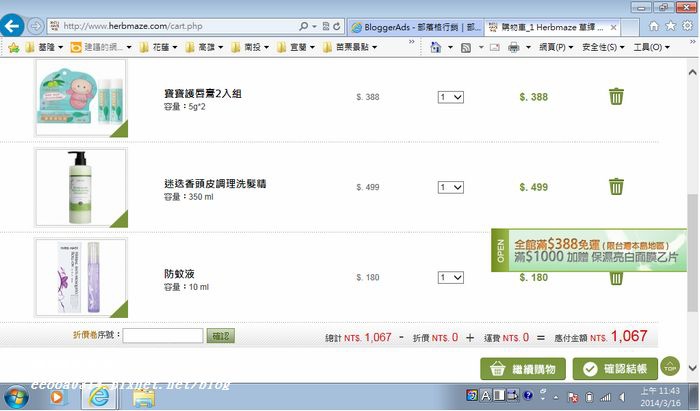Click the 寶寶護唇膏2入組 product name

pos(203,94)
